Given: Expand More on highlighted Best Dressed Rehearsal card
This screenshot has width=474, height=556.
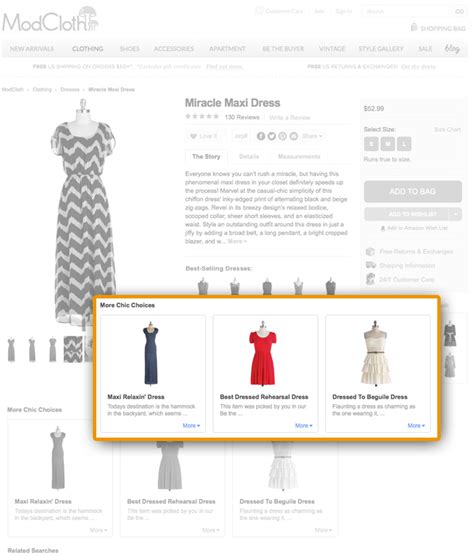Looking at the screenshot, I should coord(303,426).
